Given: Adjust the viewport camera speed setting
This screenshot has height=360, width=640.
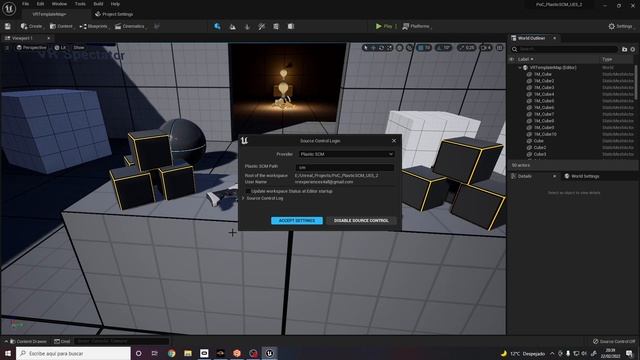Looking at the screenshot, I should point(486,48).
